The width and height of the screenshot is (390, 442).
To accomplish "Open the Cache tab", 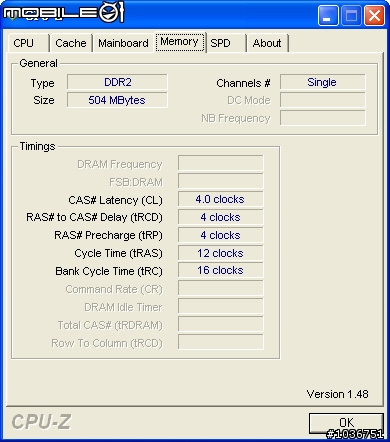I will pyautogui.click(x=71, y=43).
